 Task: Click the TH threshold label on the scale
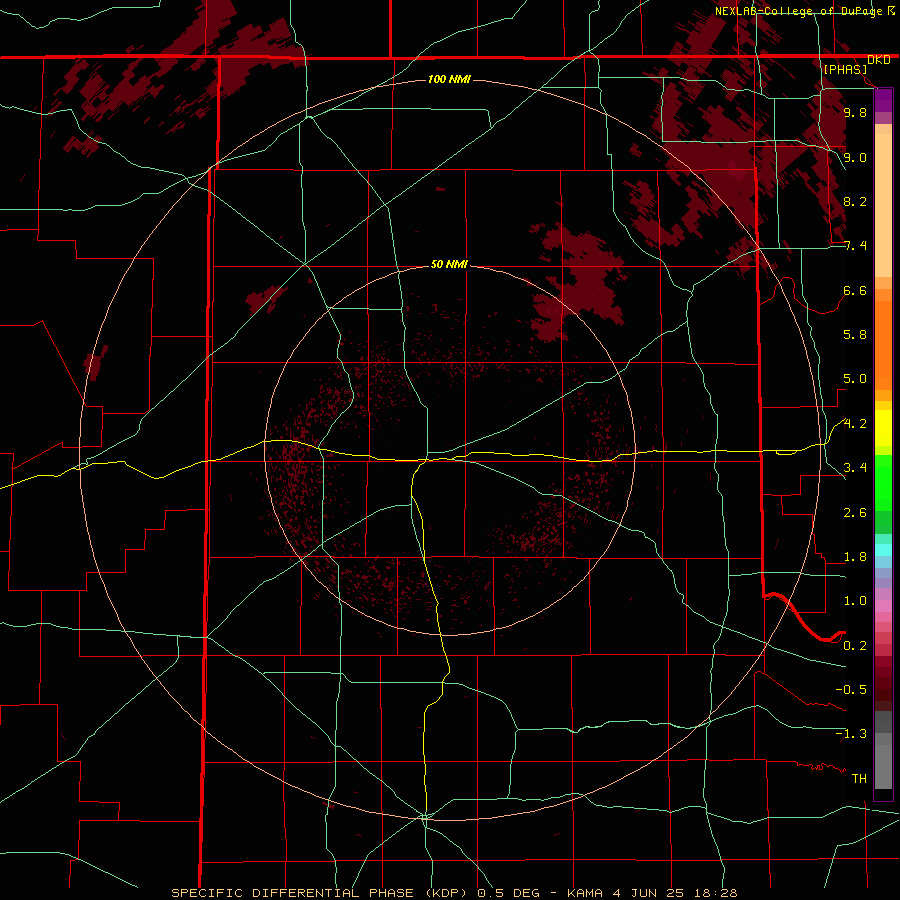(x=859, y=779)
